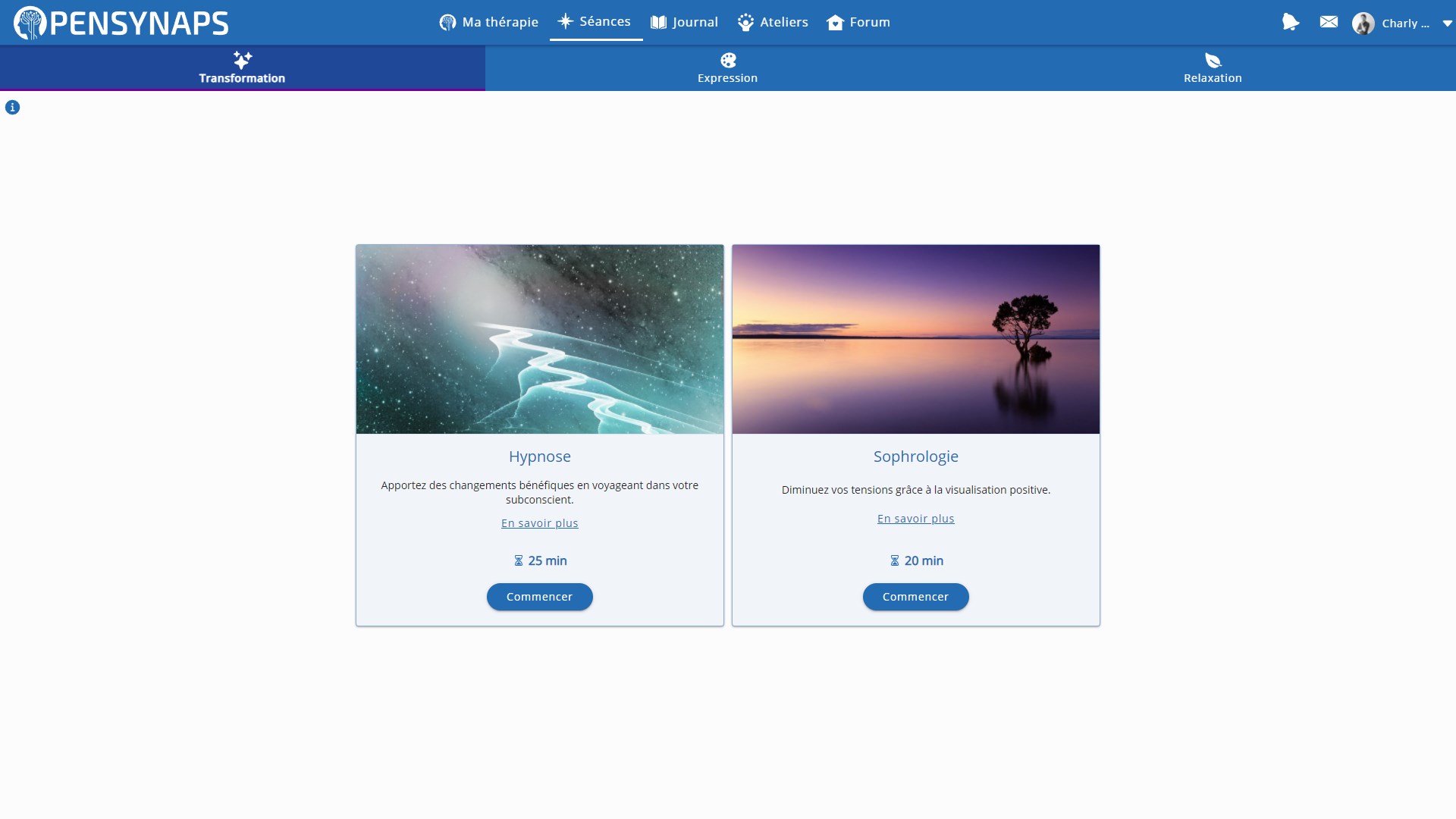Expand the user account dropdown arrow
1456x819 pixels.
click(x=1447, y=24)
